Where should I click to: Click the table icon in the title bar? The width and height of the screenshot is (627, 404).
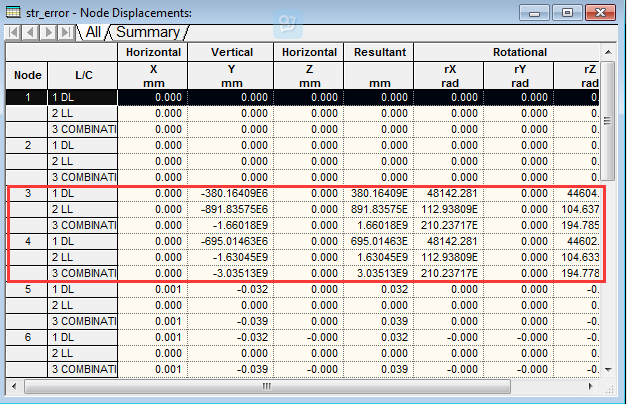pyautogui.click(x=13, y=12)
